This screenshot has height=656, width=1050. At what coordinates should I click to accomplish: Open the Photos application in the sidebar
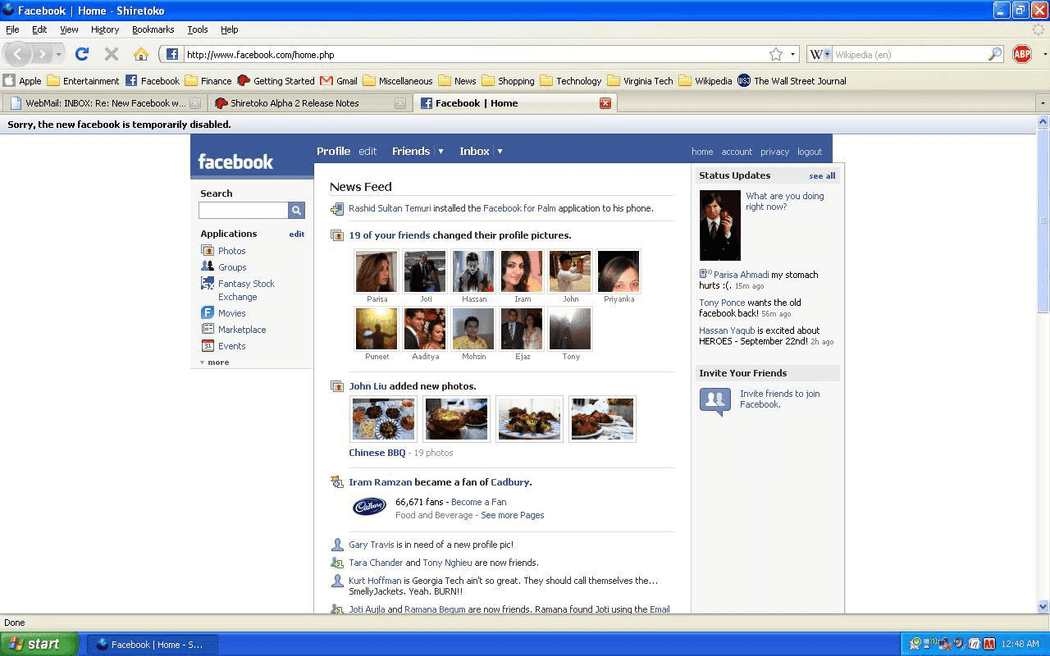coord(231,250)
